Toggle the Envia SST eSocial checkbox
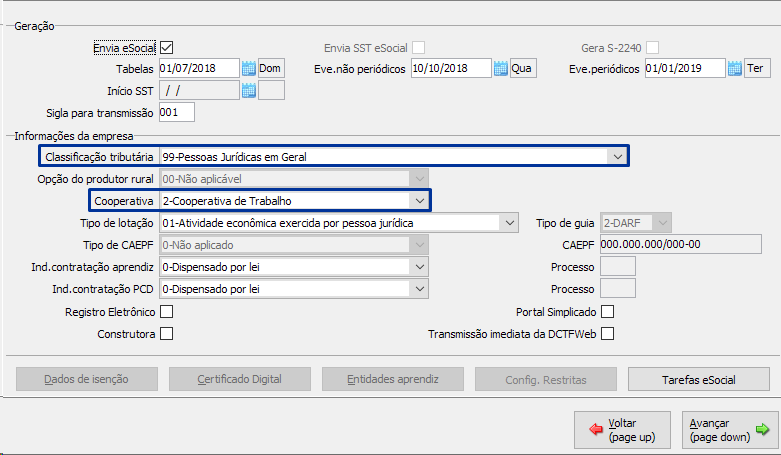 418,48
